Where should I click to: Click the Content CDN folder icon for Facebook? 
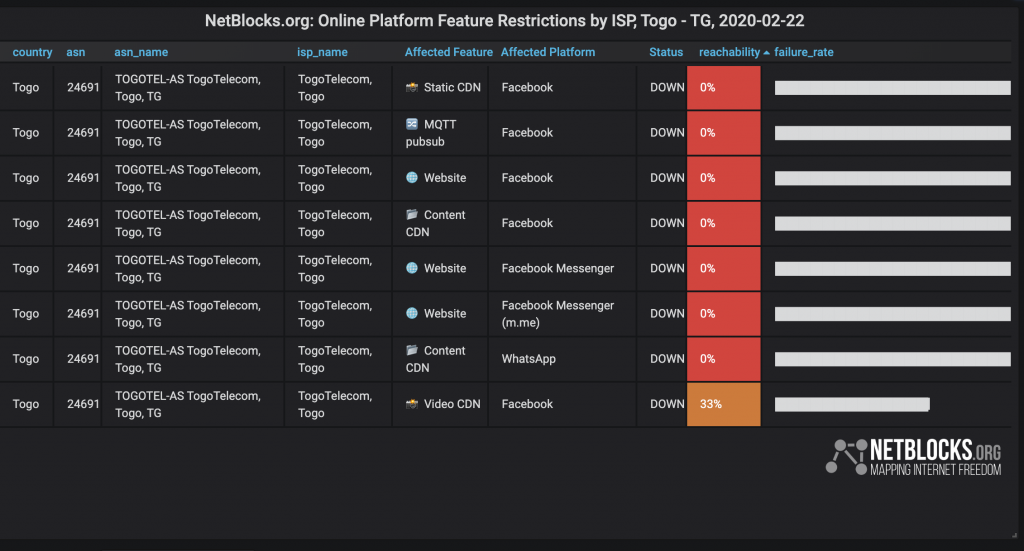411,214
